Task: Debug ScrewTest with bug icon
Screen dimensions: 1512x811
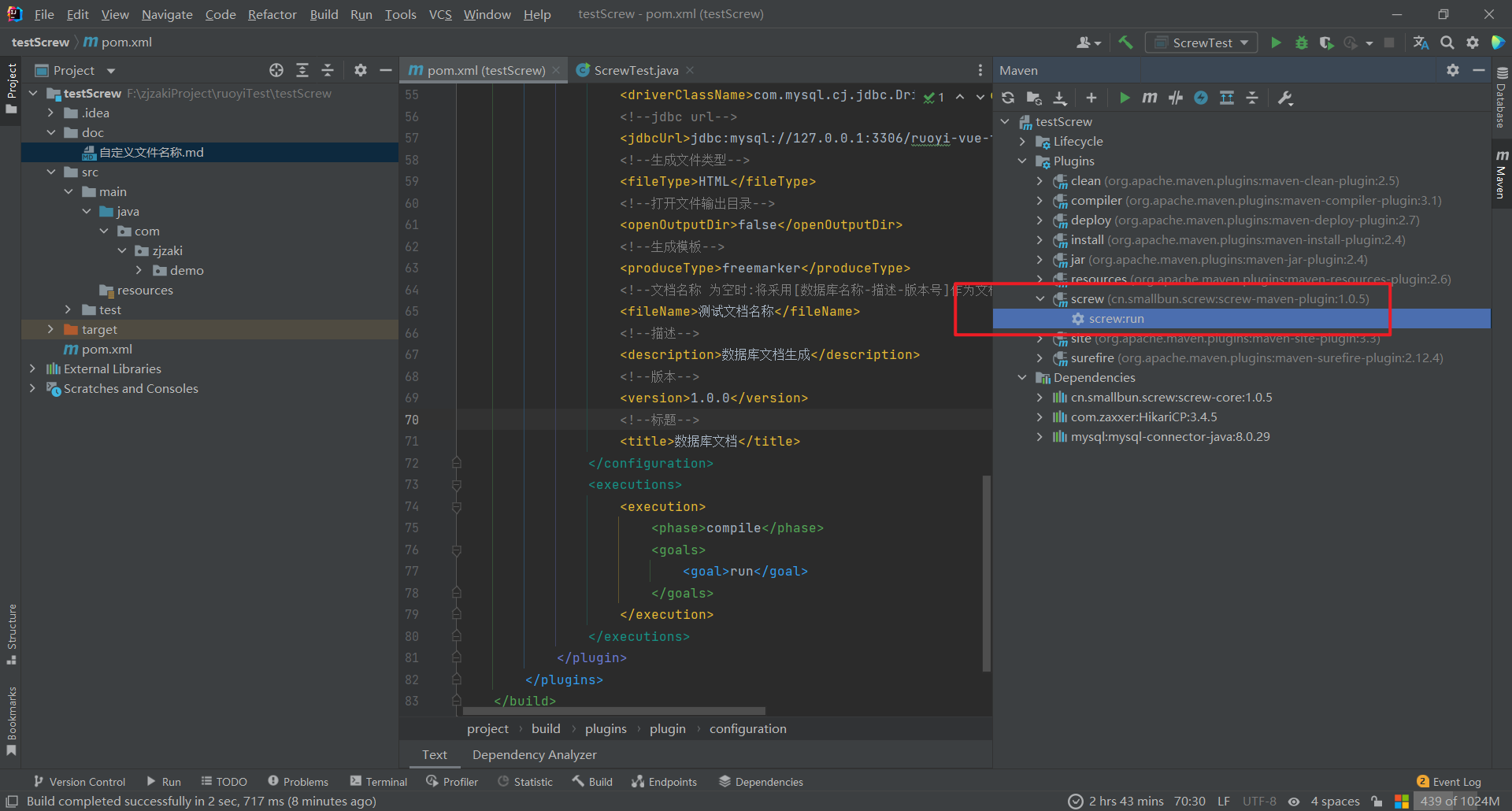Action: [x=1302, y=43]
